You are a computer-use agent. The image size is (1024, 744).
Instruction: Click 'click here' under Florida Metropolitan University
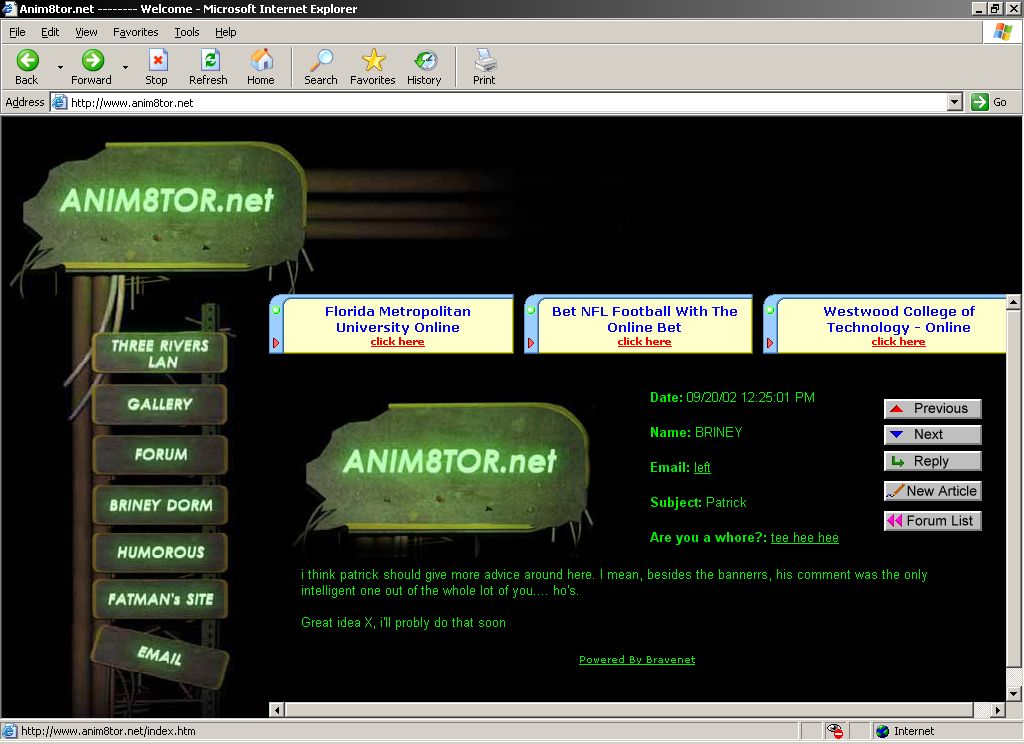[x=397, y=342]
